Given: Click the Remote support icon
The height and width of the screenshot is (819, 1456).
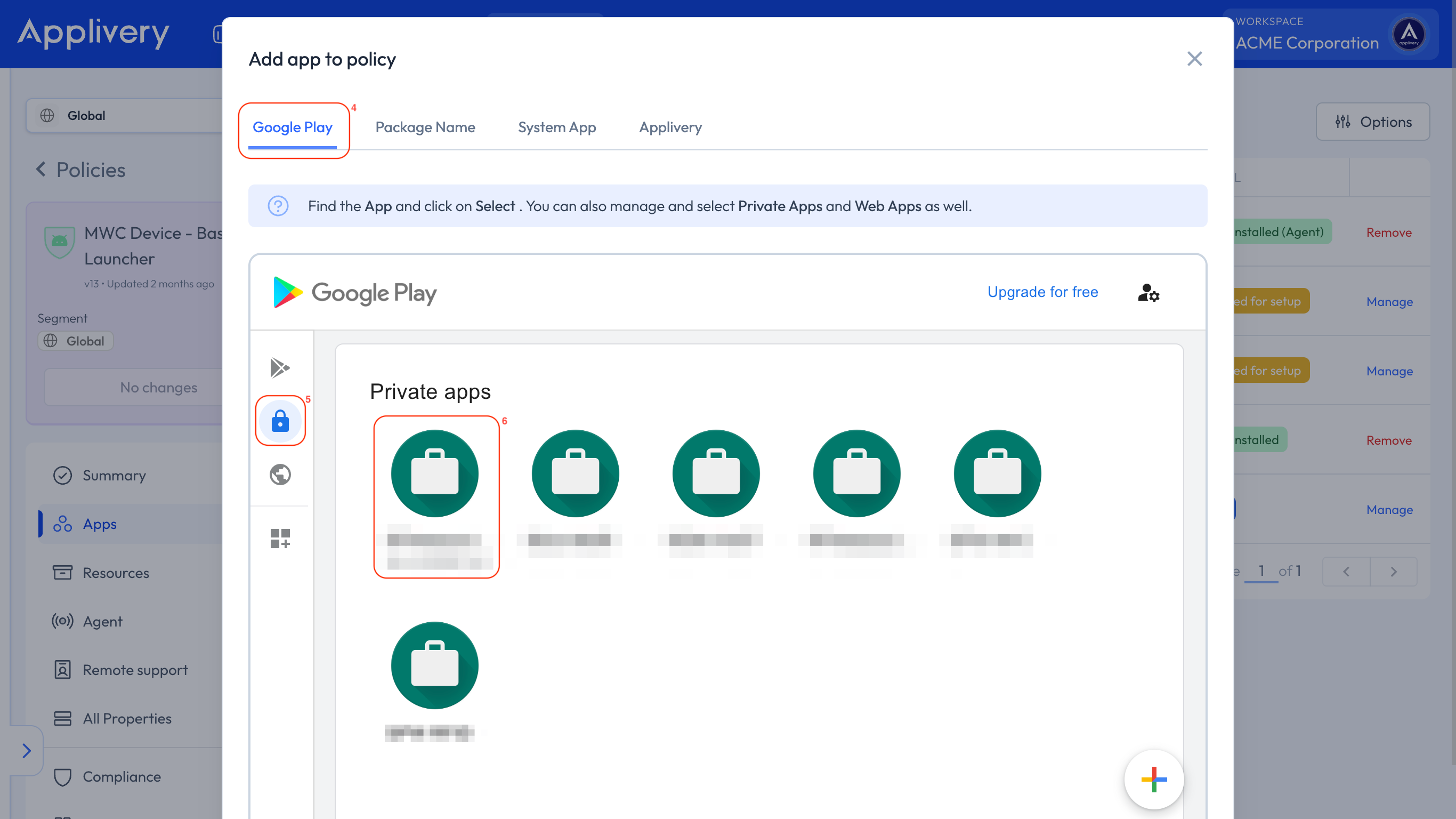Looking at the screenshot, I should [x=62, y=670].
